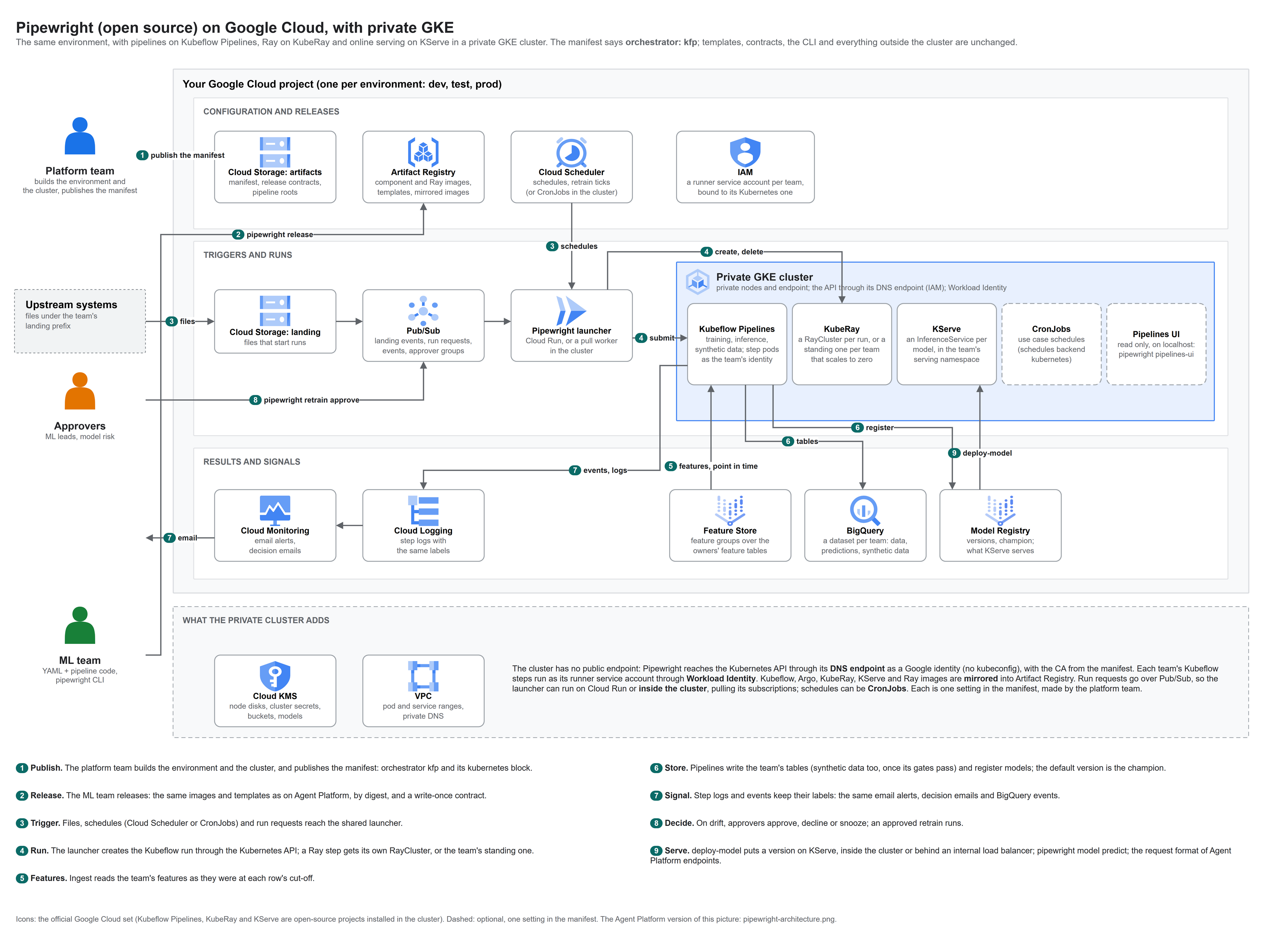This screenshot has height=952, width=1270.
Task: Click the Pipewright launcher Cloud Run icon
Action: pyautogui.click(x=571, y=311)
